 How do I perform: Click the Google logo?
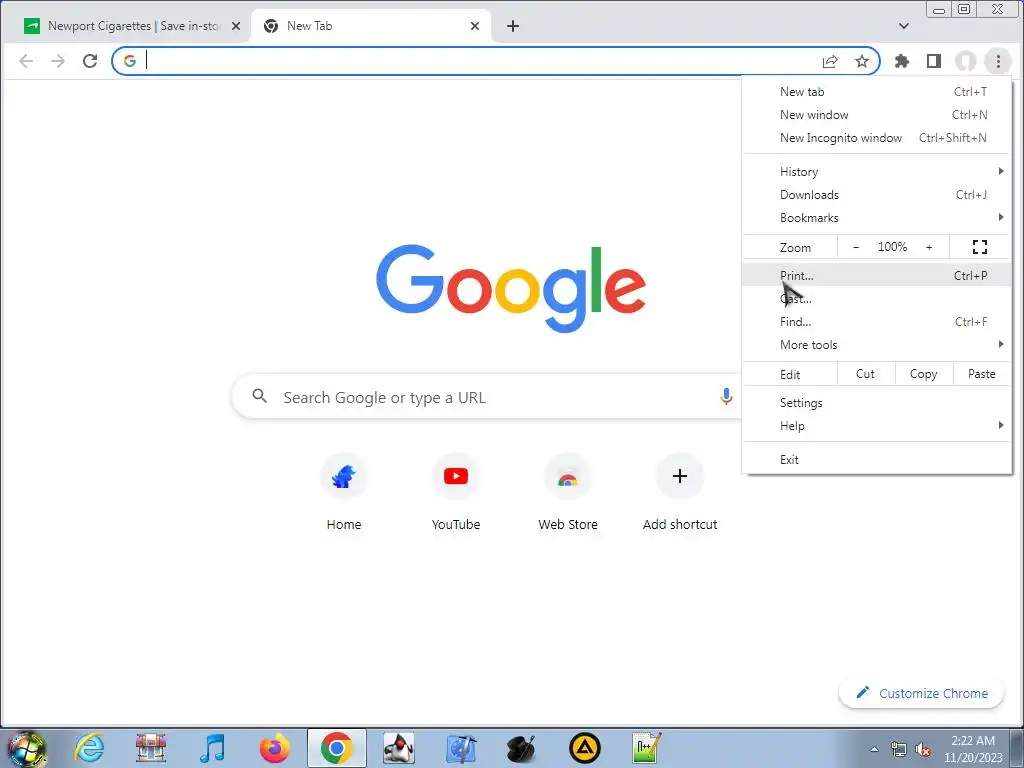(511, 288)
